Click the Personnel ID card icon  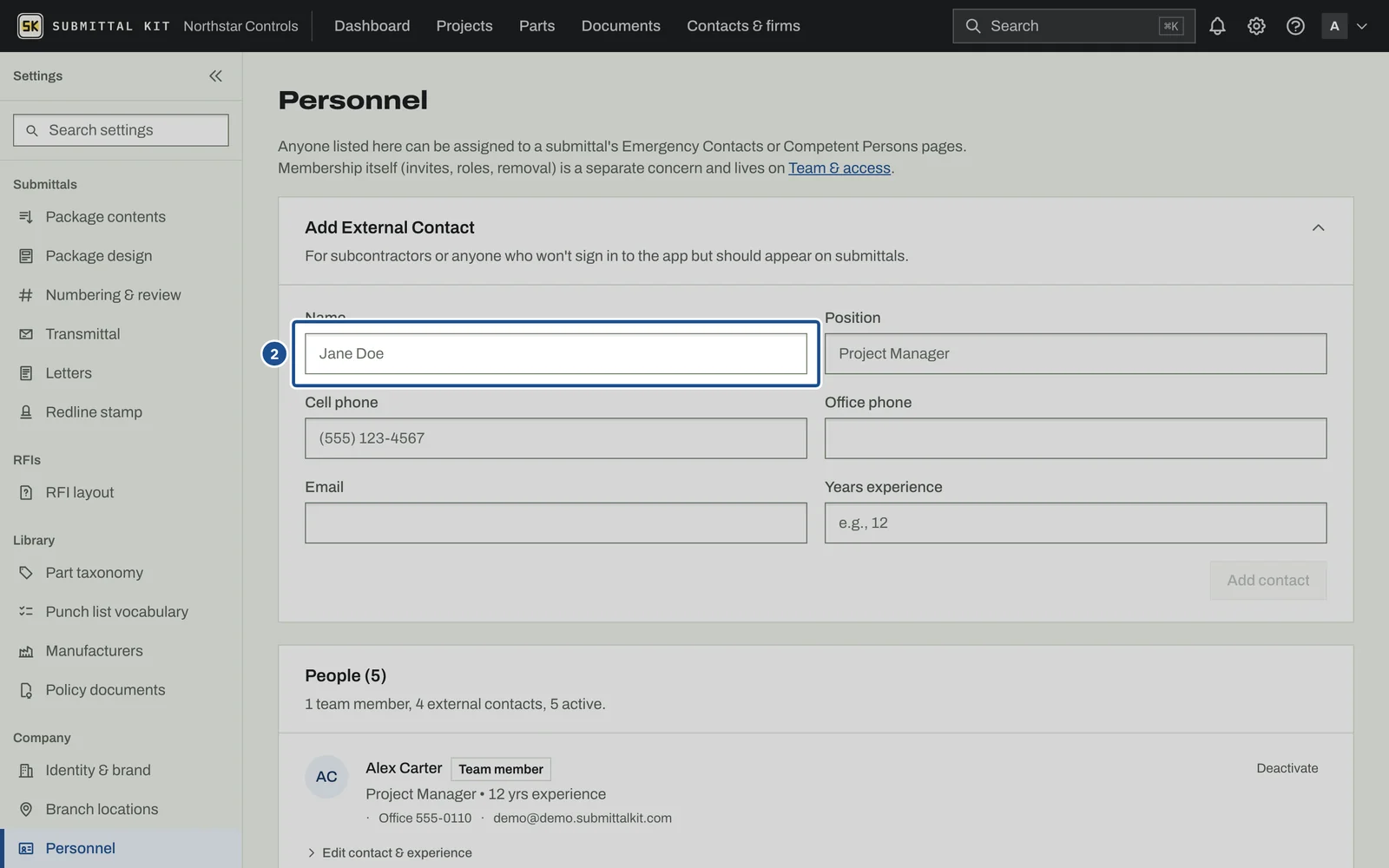click(x=26, y=848)
